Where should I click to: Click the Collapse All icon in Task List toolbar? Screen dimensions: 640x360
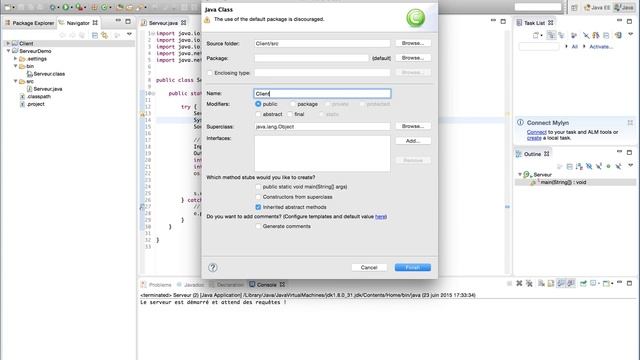pos(606,36)
